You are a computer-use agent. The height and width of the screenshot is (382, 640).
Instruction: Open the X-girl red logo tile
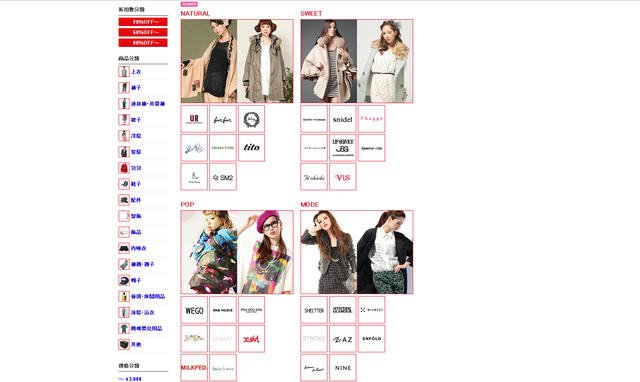(251, 339)
